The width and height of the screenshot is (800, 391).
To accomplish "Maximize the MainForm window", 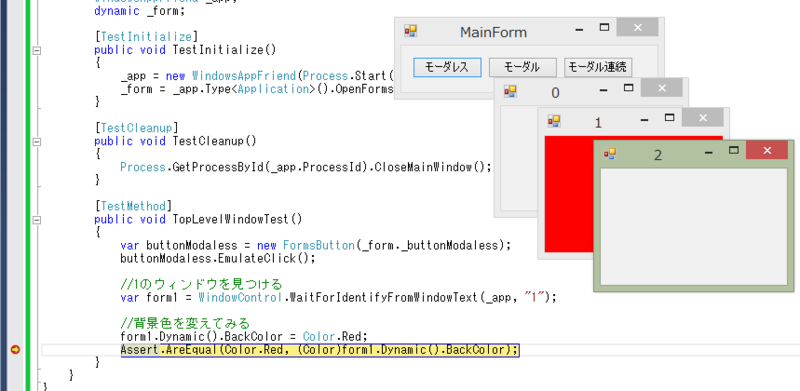I will [x=605, y=28].
